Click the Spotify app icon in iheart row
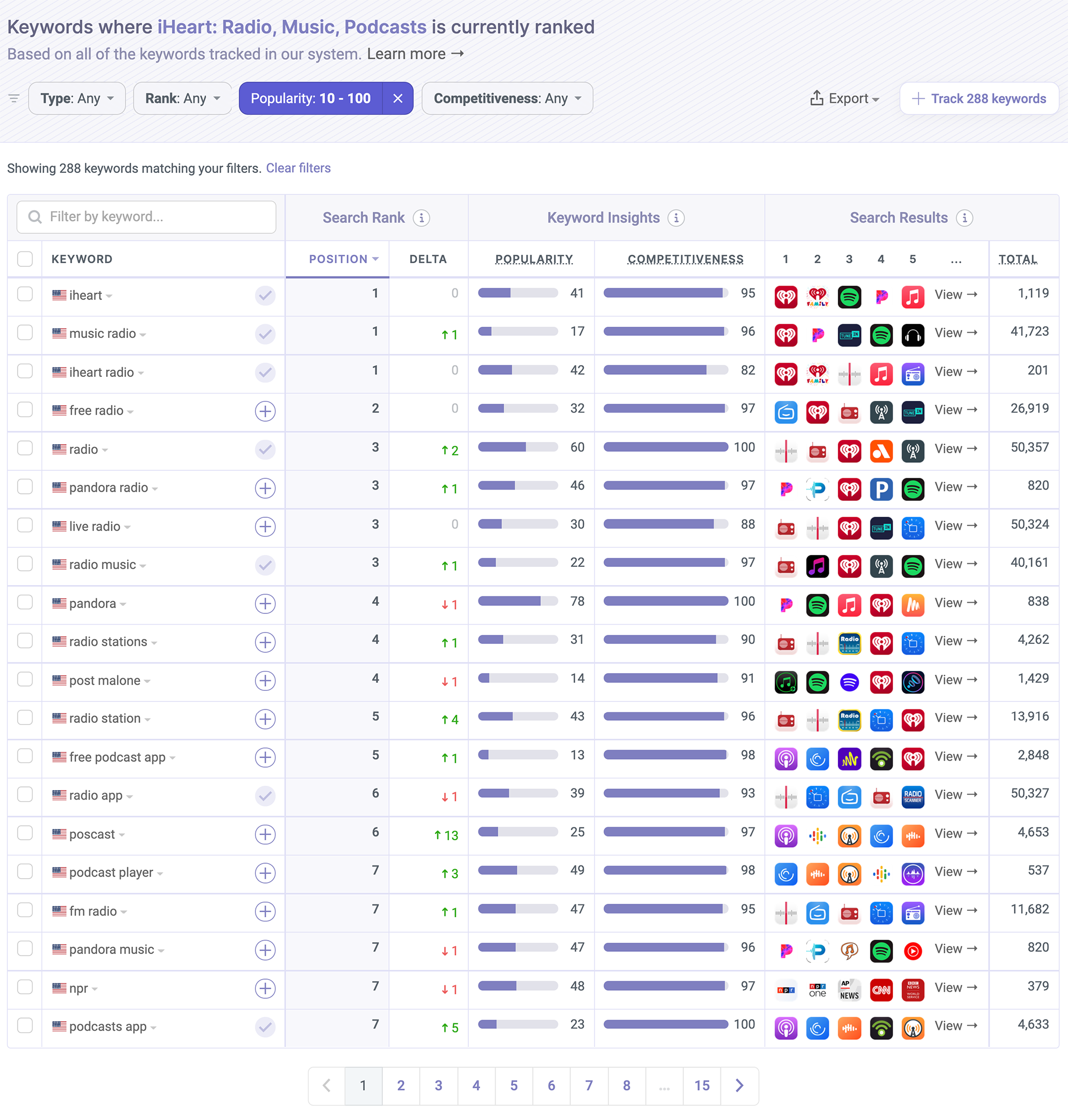Screen dimensions: 1068x1120 [x=849, y=296]
